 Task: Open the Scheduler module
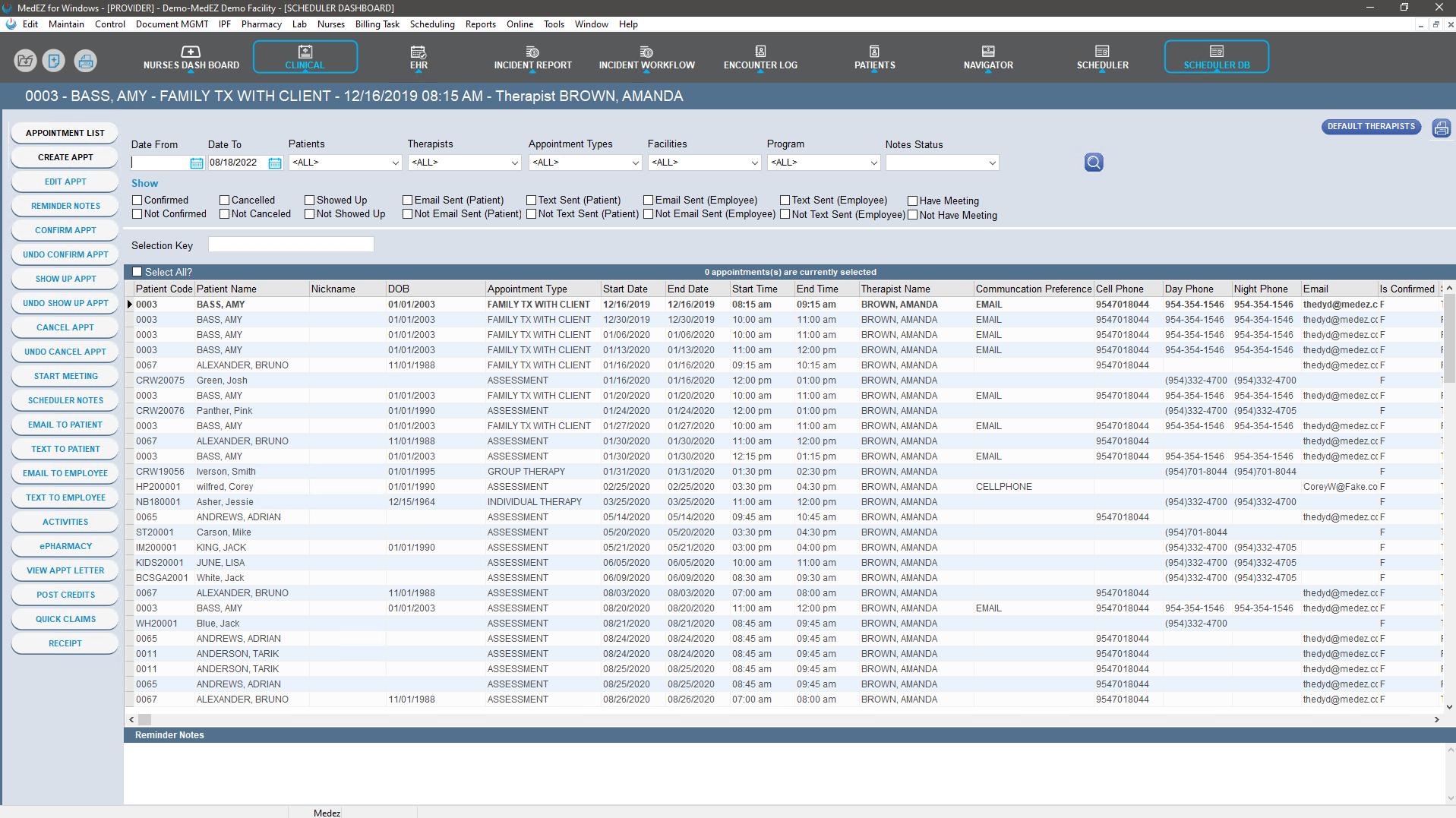(1102, 58)
